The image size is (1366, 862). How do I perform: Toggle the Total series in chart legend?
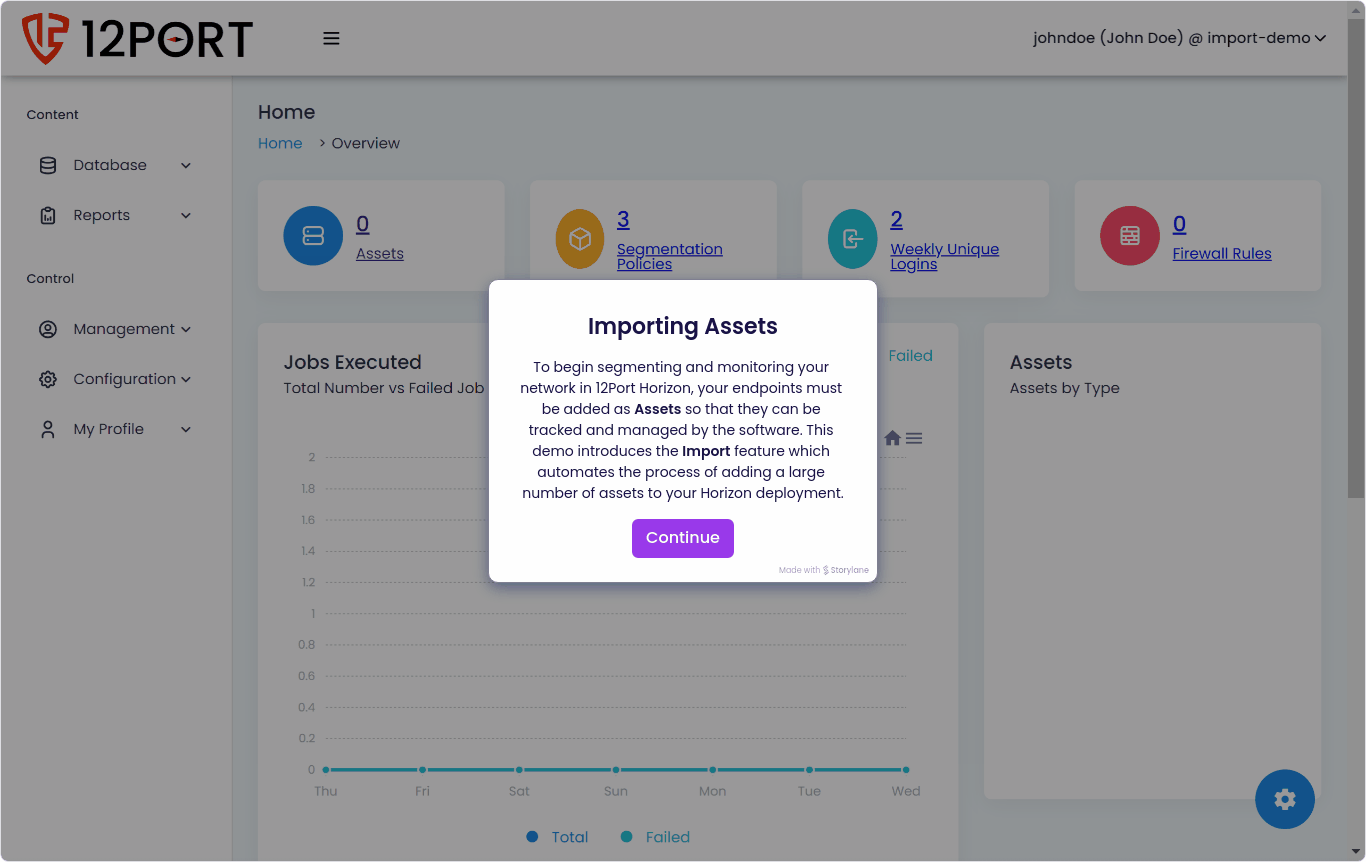558,837
